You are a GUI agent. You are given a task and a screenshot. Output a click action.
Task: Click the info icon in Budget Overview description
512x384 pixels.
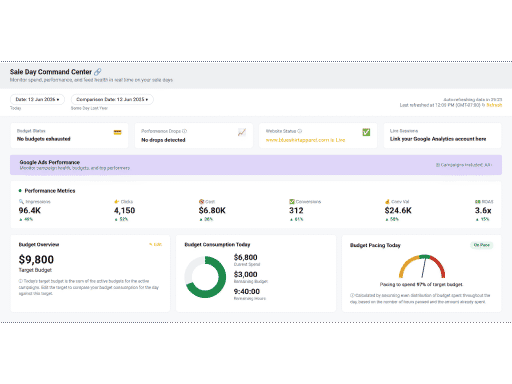[x=21, y=281]
